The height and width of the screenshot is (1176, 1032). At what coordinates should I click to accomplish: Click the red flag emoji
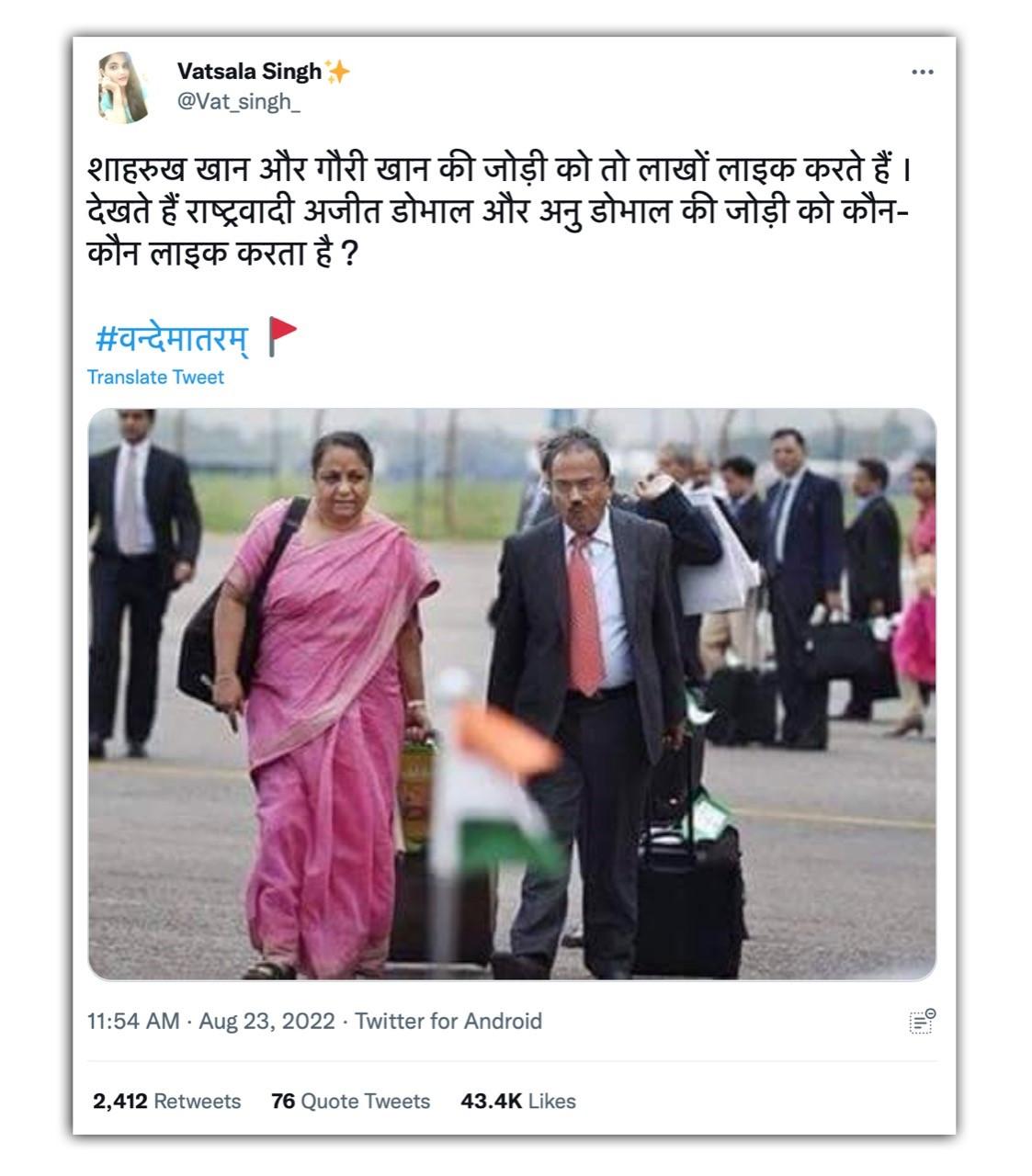coord(282,337)
